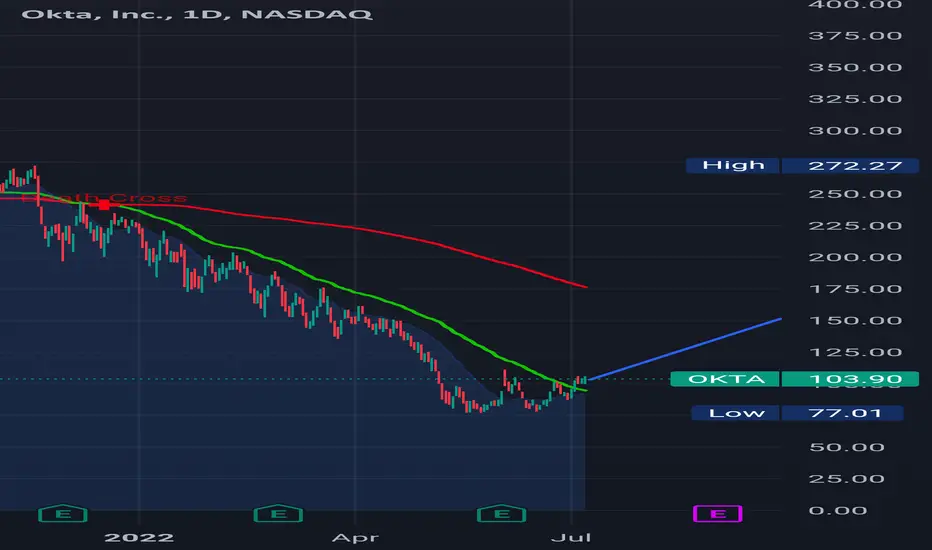This screenshot has height=550, width=932.
Task: Click the red Death Cross square marker
Action: (x=104, y=205)
